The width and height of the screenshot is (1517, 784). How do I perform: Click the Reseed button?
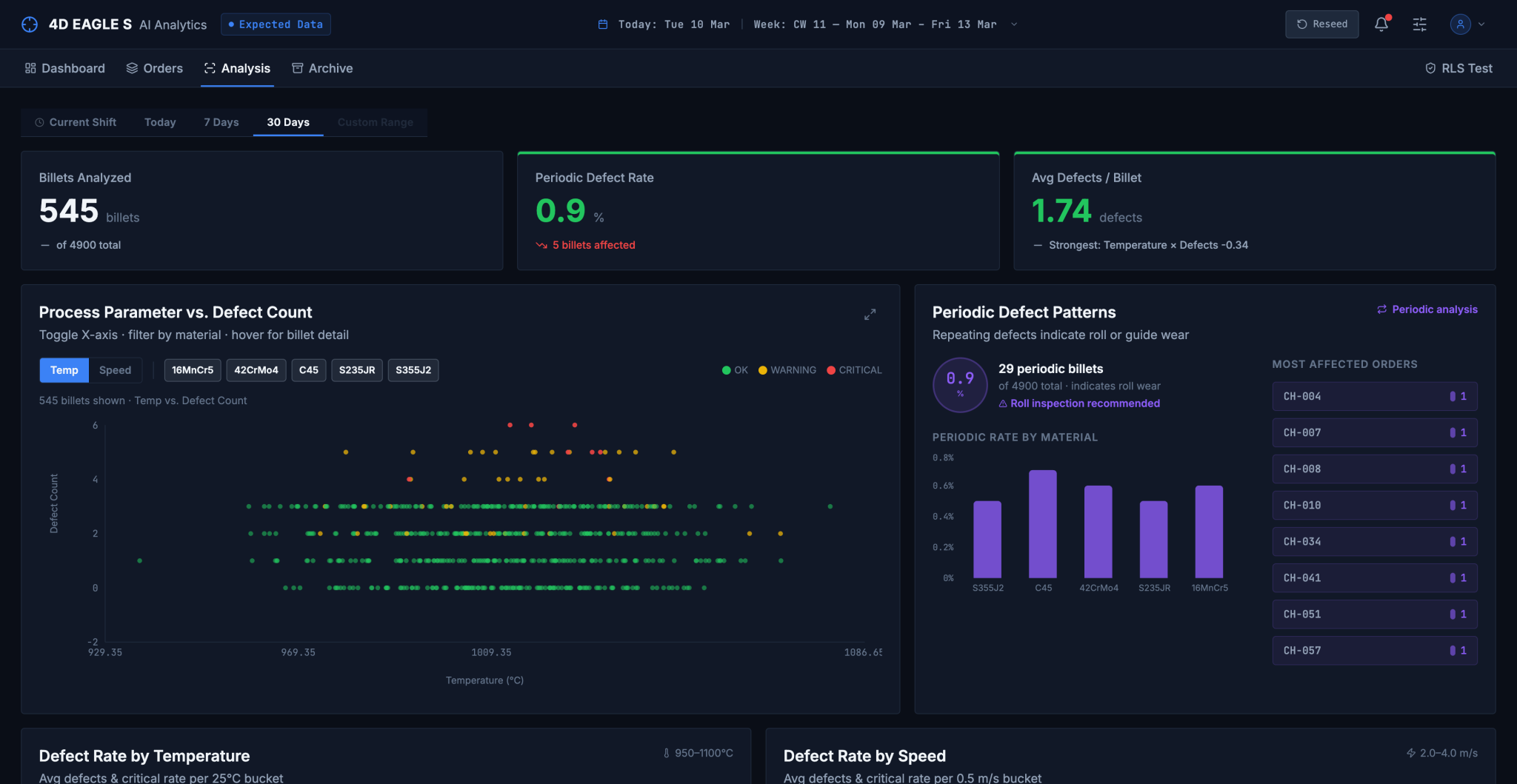tap(1322, 24)
